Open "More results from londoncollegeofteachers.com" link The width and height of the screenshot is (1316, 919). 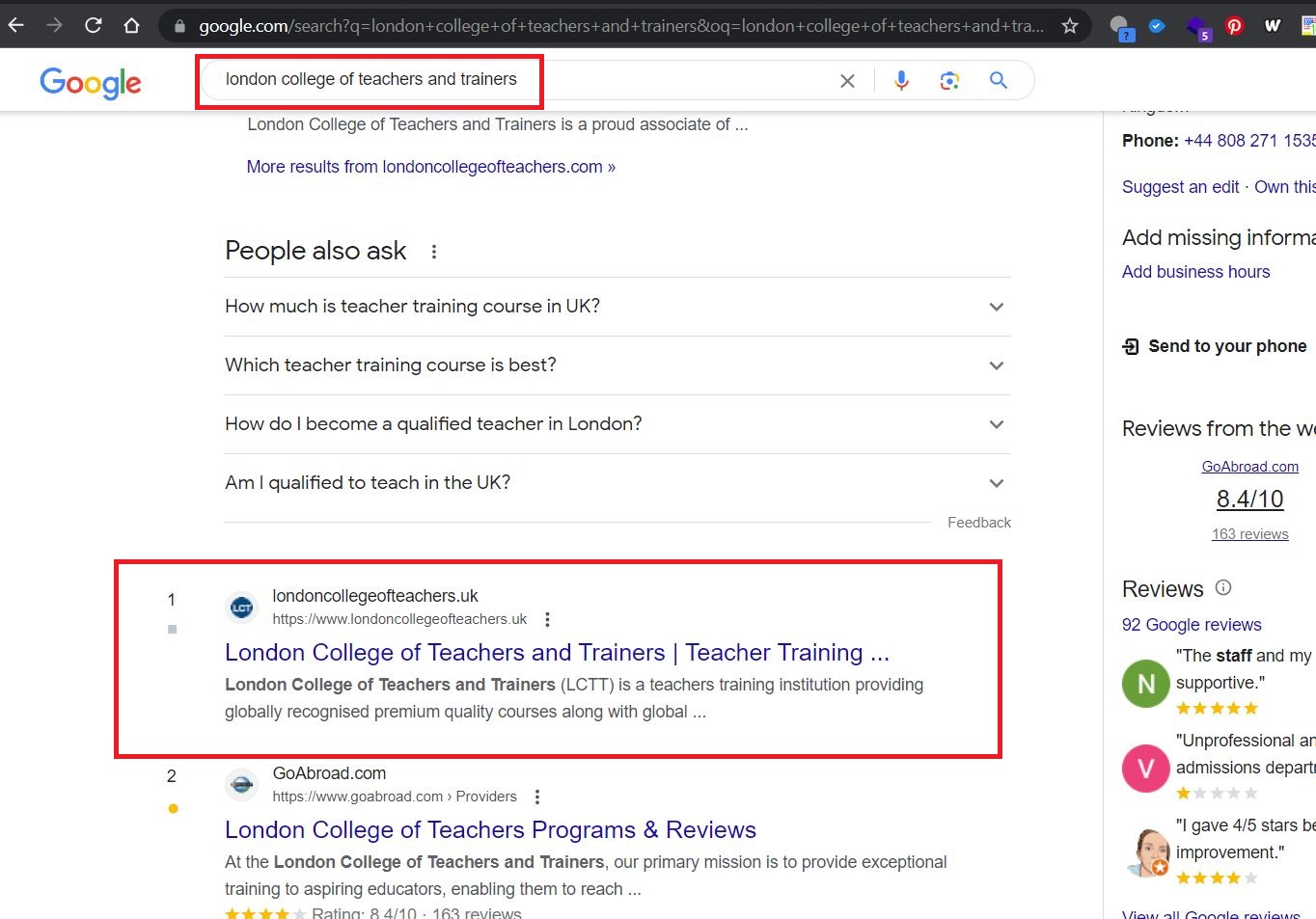430,167
